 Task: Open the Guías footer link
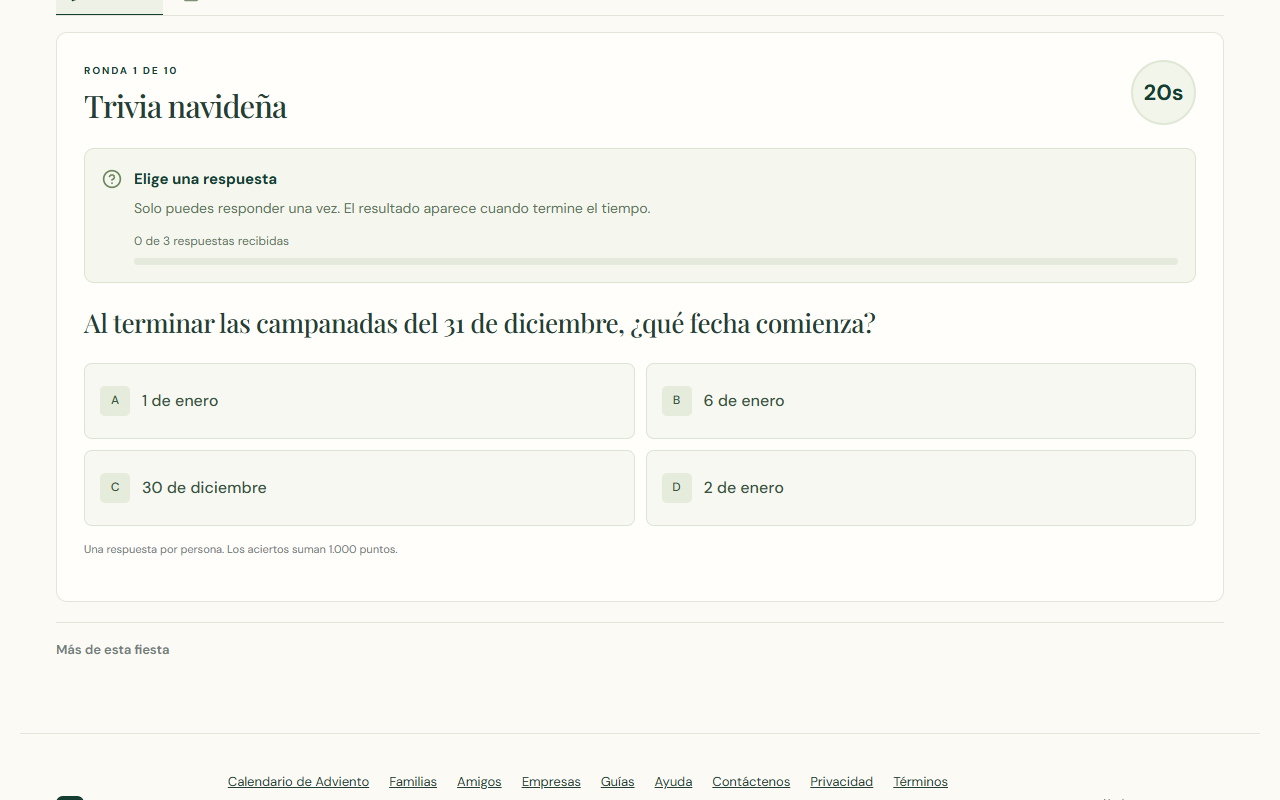[617, 782]
